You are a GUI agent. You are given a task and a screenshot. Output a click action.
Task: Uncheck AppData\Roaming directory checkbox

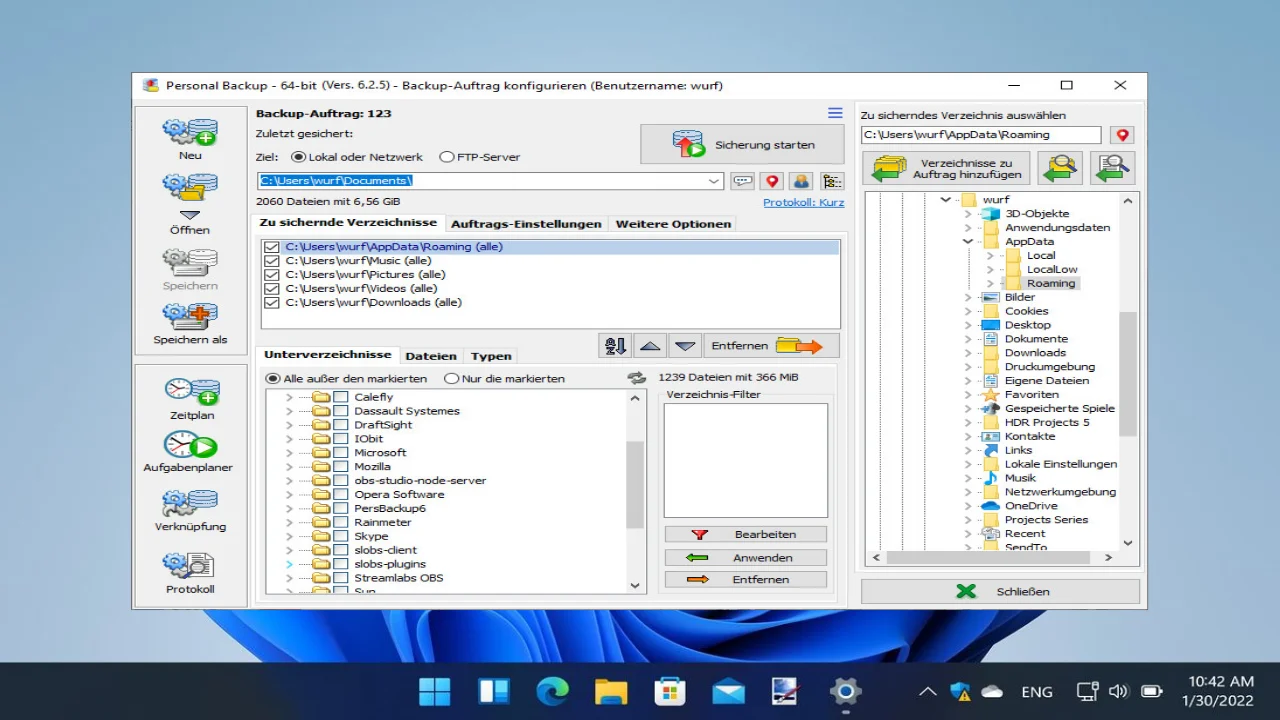point(272,247)
